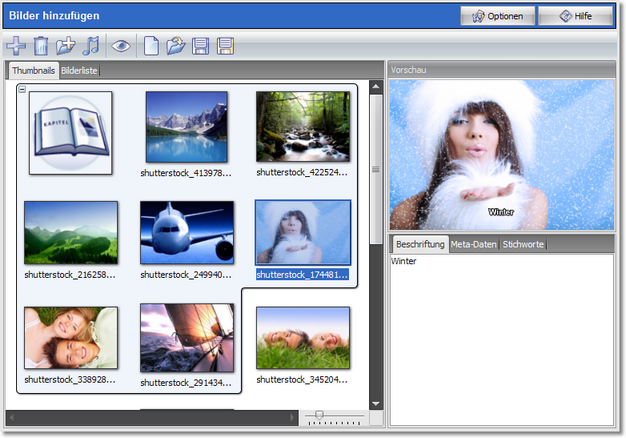
Task: Toggle the eye preview icon
Action: 121,45
